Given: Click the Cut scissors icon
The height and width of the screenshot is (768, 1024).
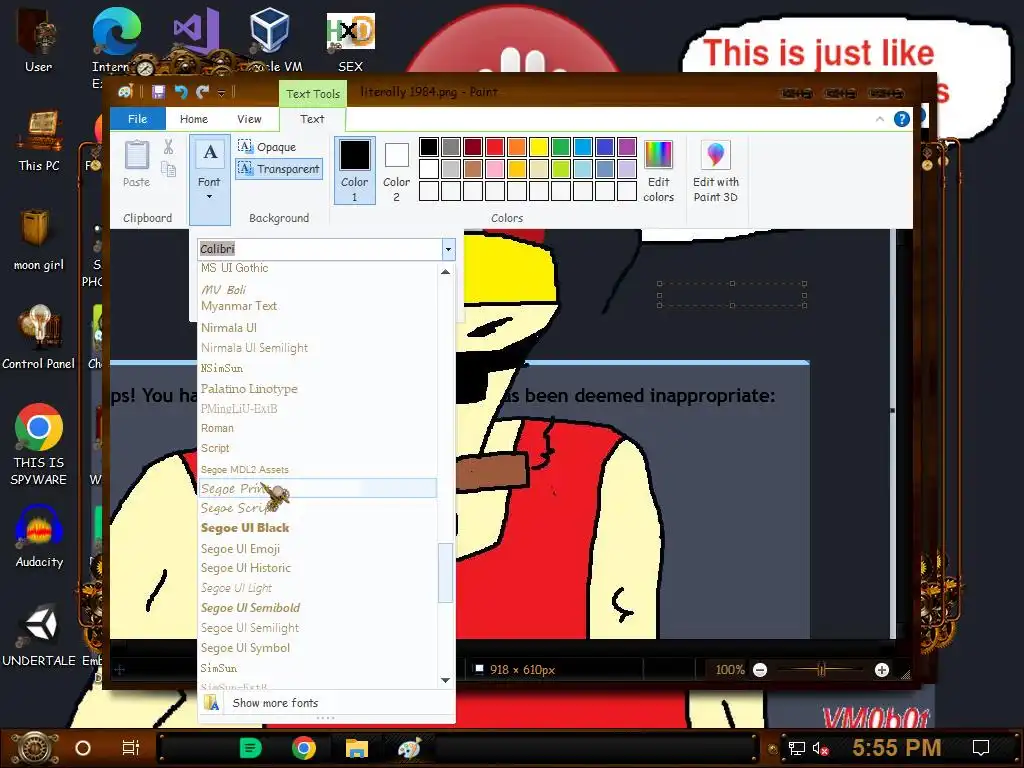Looking at the screenshot, I should (168, 147).
